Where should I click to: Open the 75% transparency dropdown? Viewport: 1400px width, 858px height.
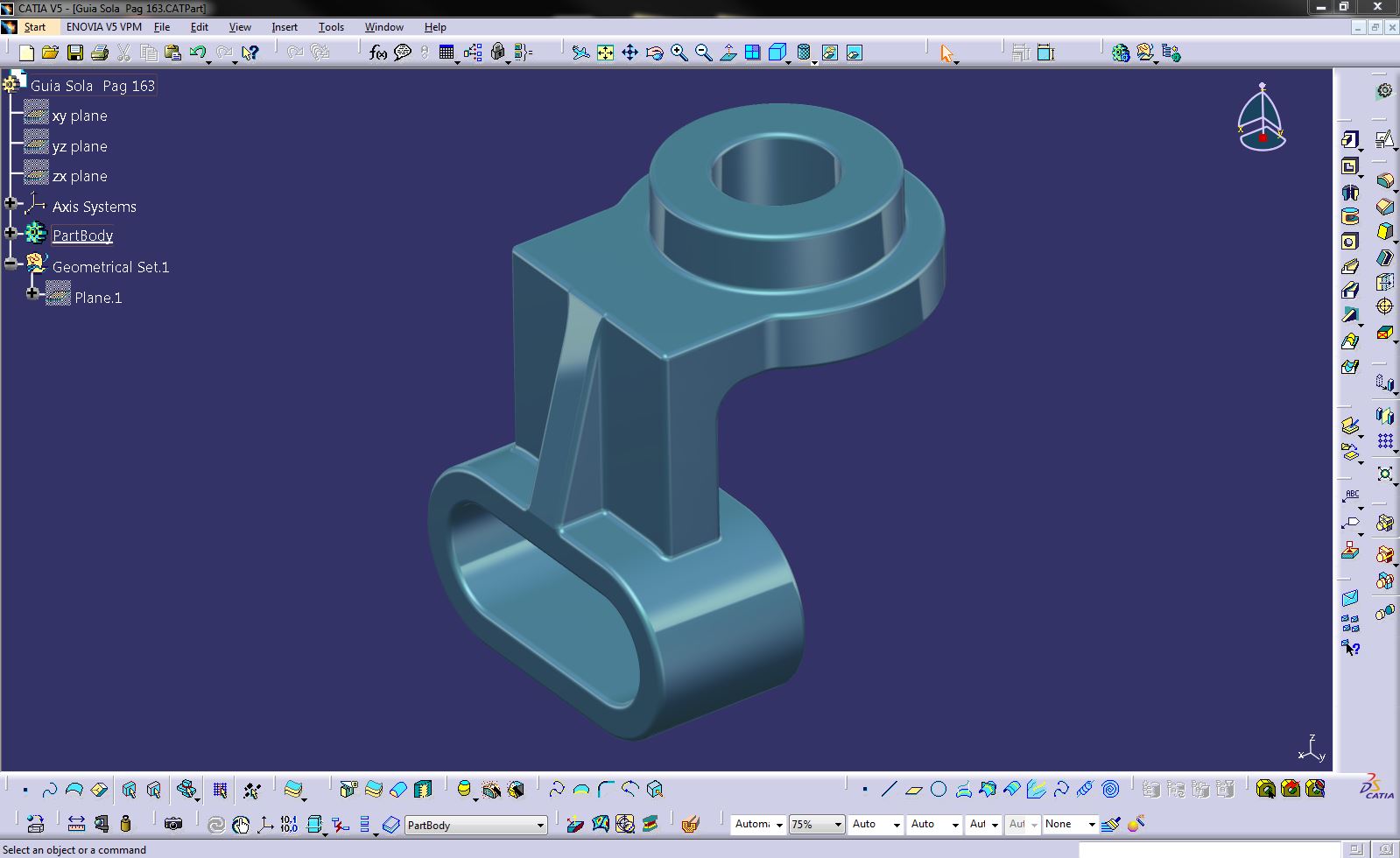(838, 825)
